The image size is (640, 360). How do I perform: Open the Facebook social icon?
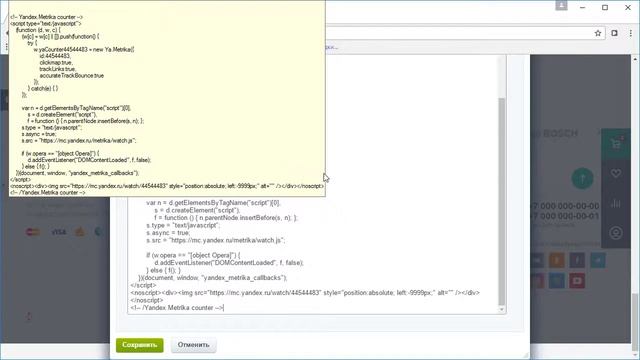[x=577, y=260]
